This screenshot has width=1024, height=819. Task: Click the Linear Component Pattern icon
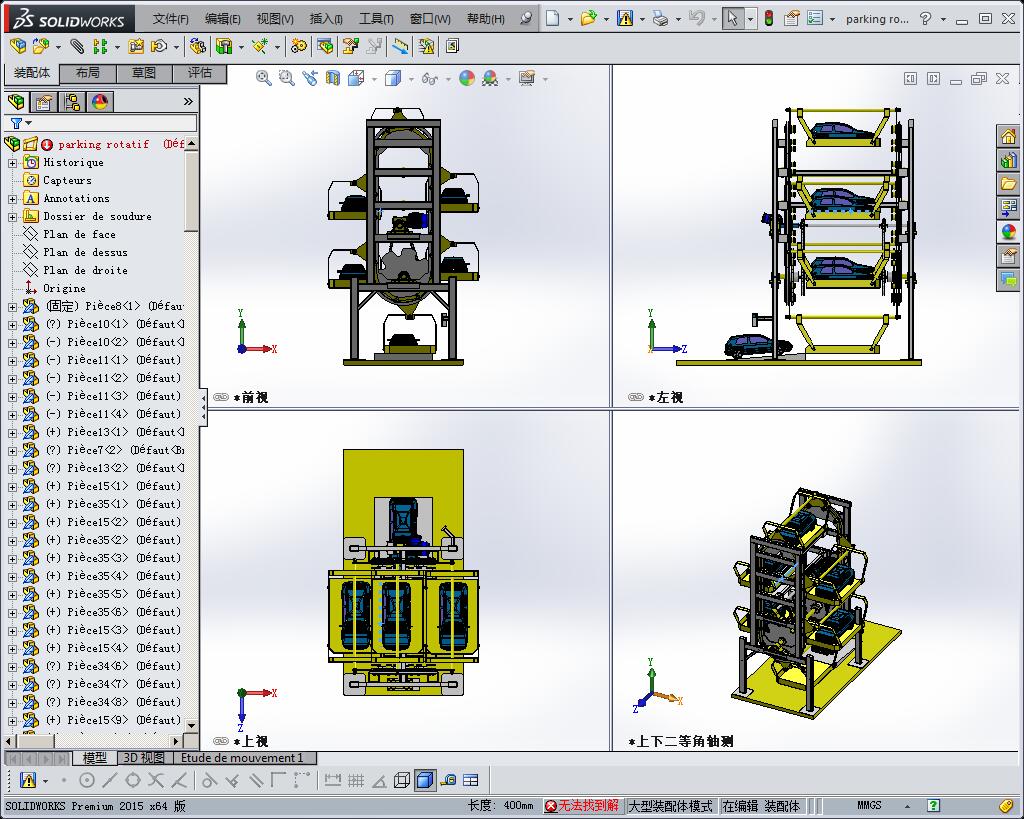pyautogui.click(x=99, y=46)
